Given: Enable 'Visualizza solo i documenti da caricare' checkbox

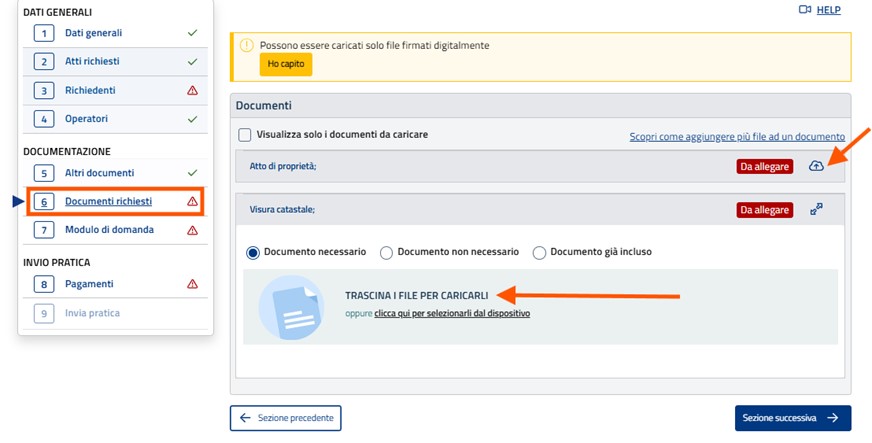Looking at the screenshot, I should (245, 134).
